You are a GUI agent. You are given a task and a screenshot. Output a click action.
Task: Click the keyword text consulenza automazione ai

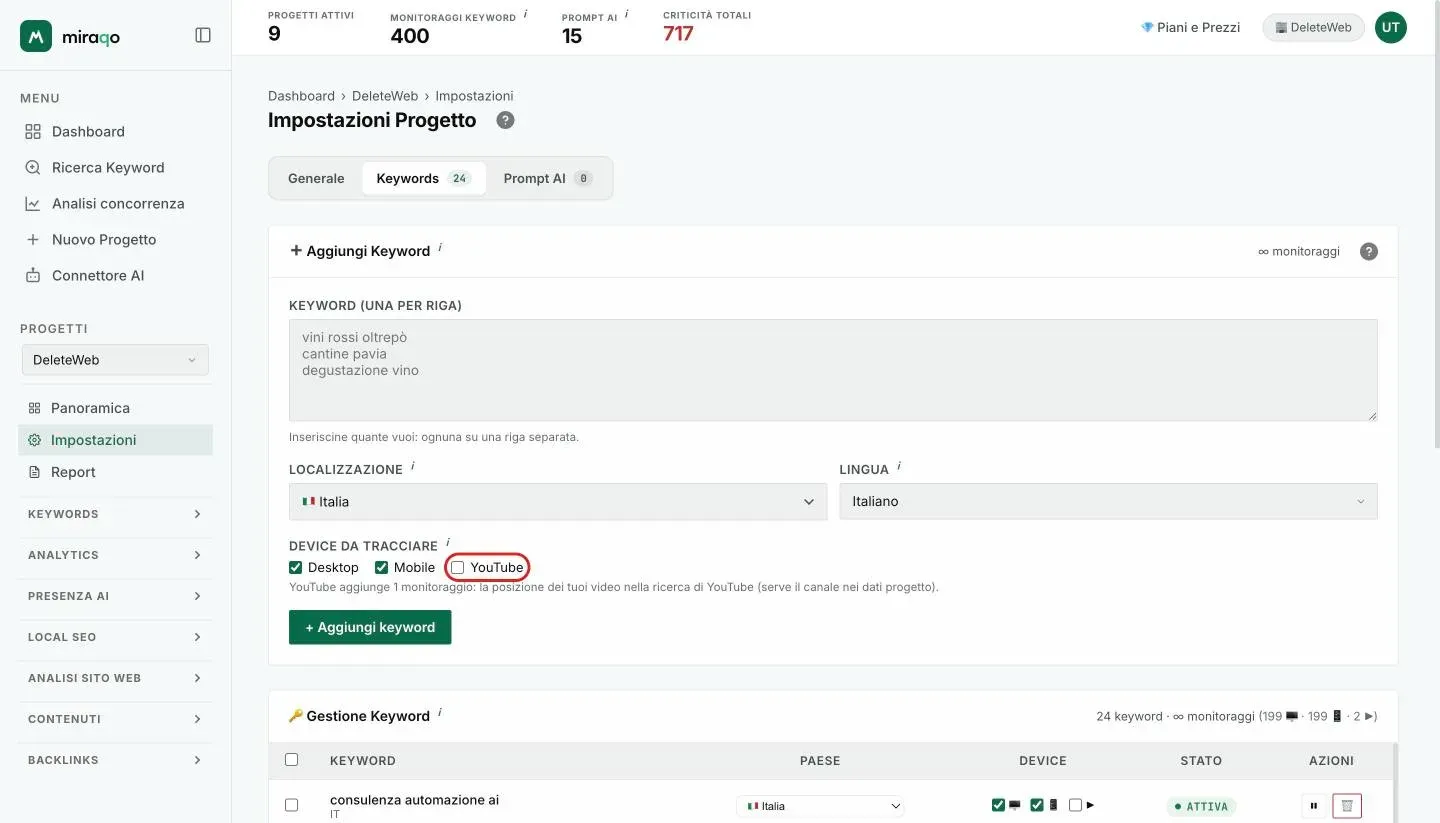point(414,800)
